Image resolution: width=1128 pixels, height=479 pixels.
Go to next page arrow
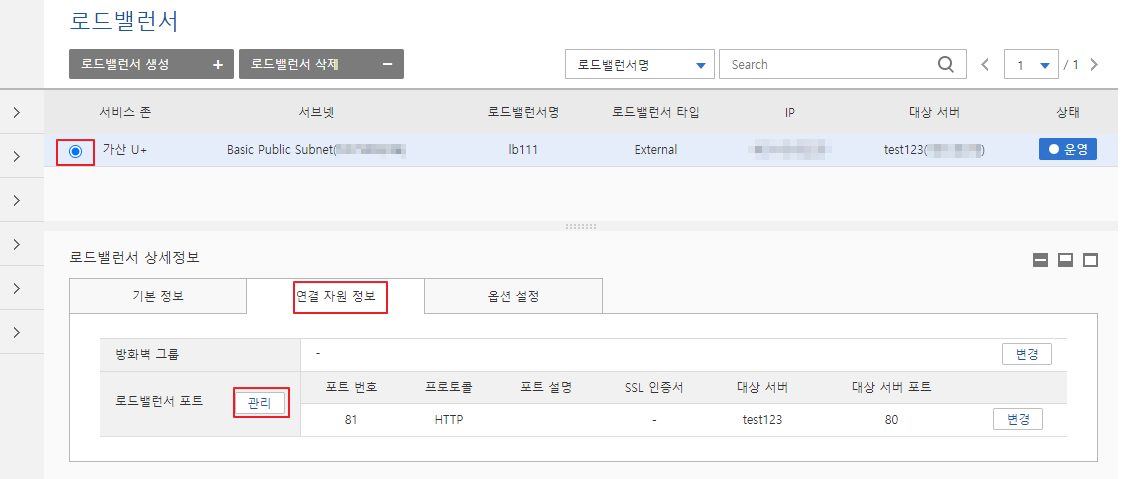coord(1094,65)
